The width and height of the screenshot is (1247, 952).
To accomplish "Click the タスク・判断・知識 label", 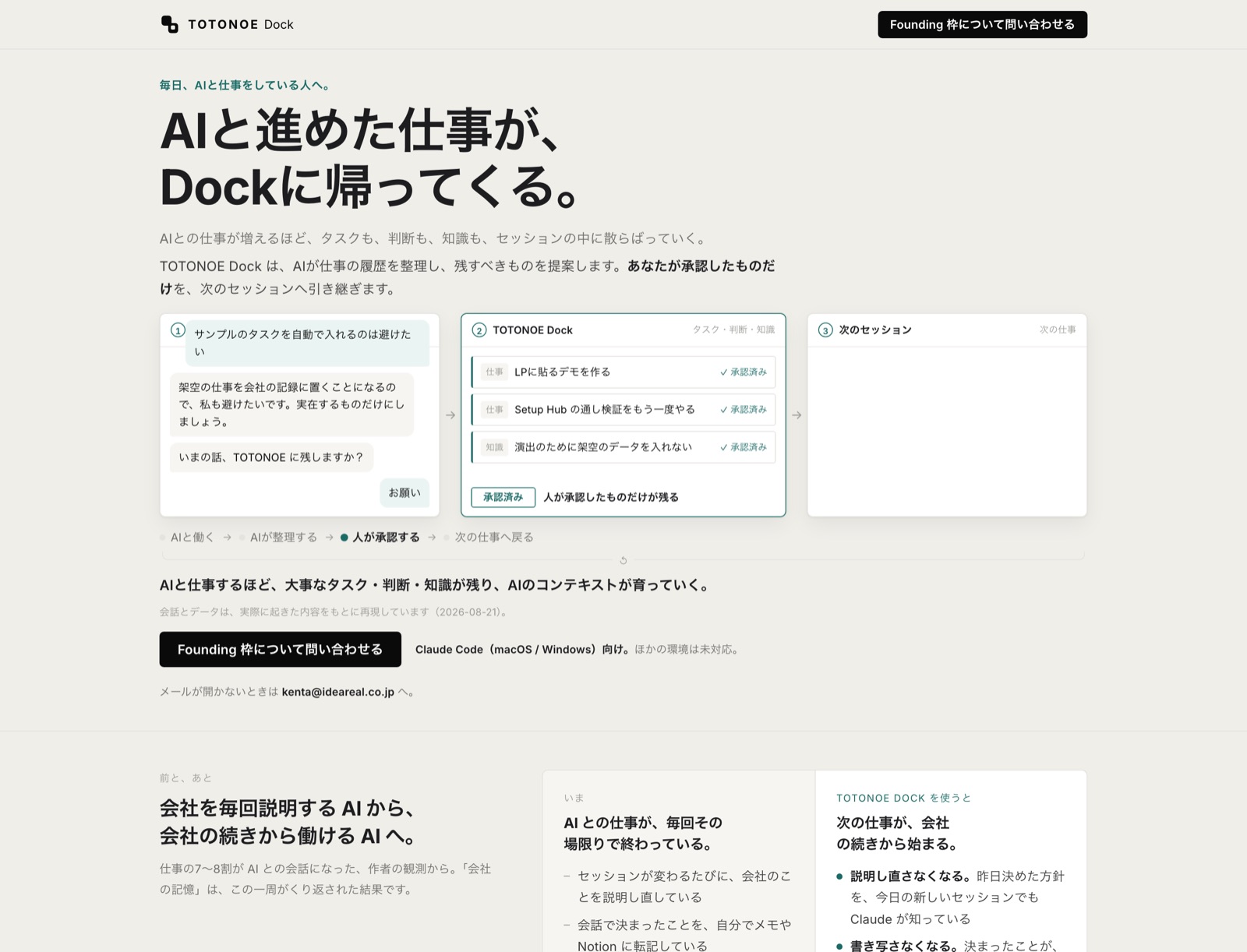I will [733, 330].
